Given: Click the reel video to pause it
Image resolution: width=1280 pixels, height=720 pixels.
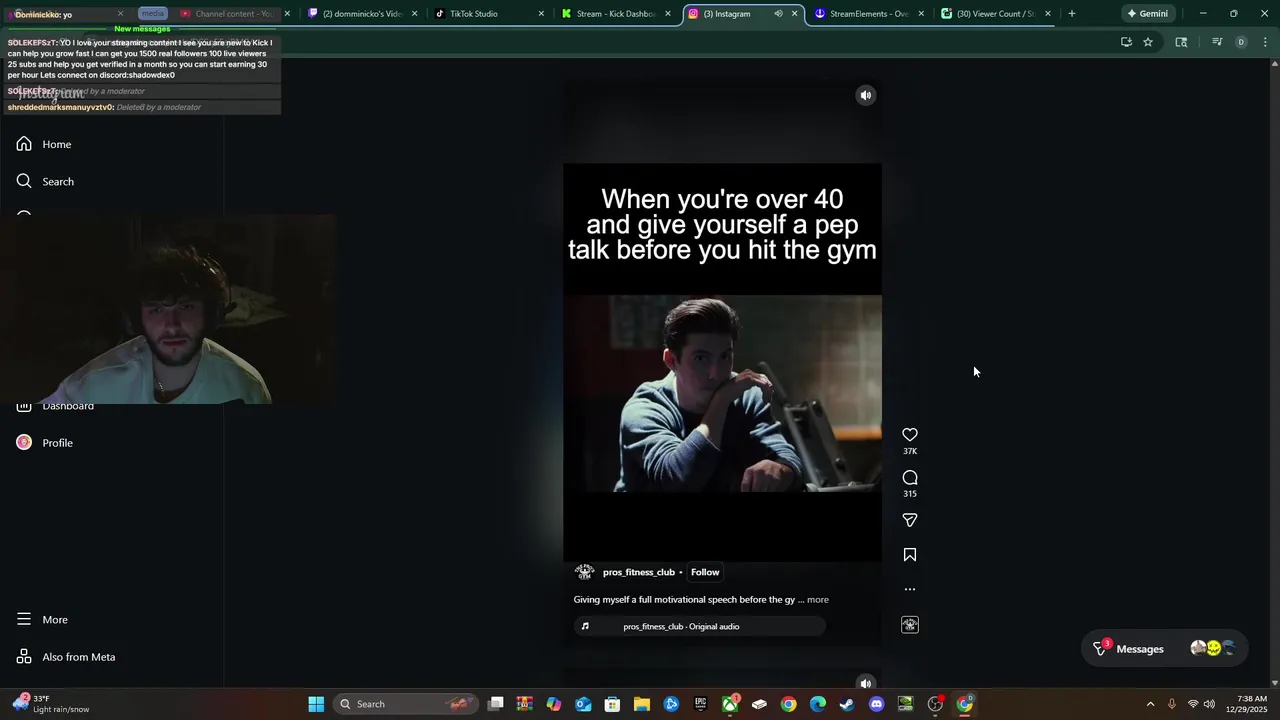Looking at the screenshot, I should (x=722, y=362).
